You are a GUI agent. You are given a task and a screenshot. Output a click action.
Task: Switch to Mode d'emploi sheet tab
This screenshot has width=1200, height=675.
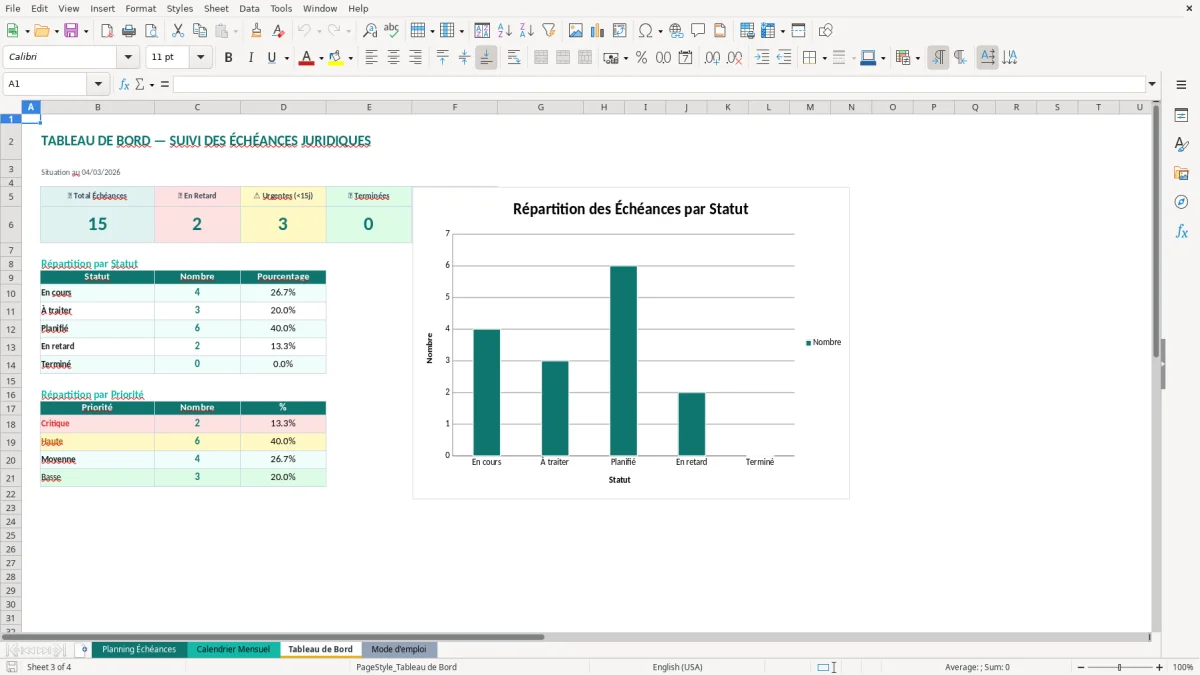399,650
